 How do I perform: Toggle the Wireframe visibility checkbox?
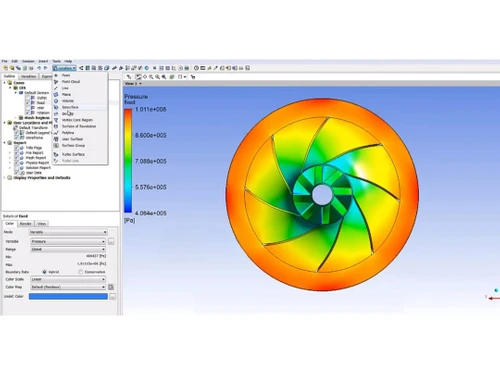pos(16,138)
